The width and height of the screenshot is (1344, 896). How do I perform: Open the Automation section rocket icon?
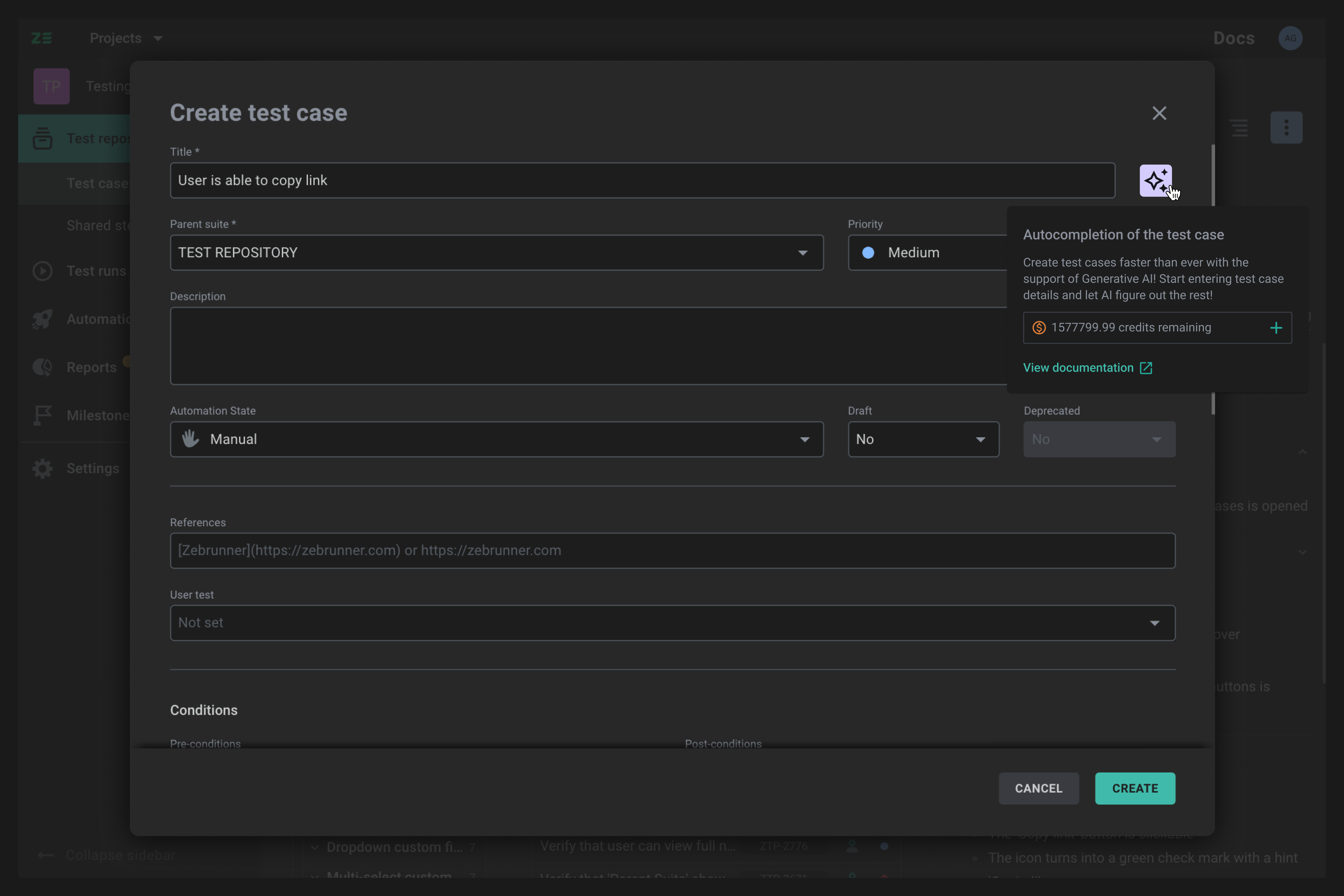coord(42,319)
